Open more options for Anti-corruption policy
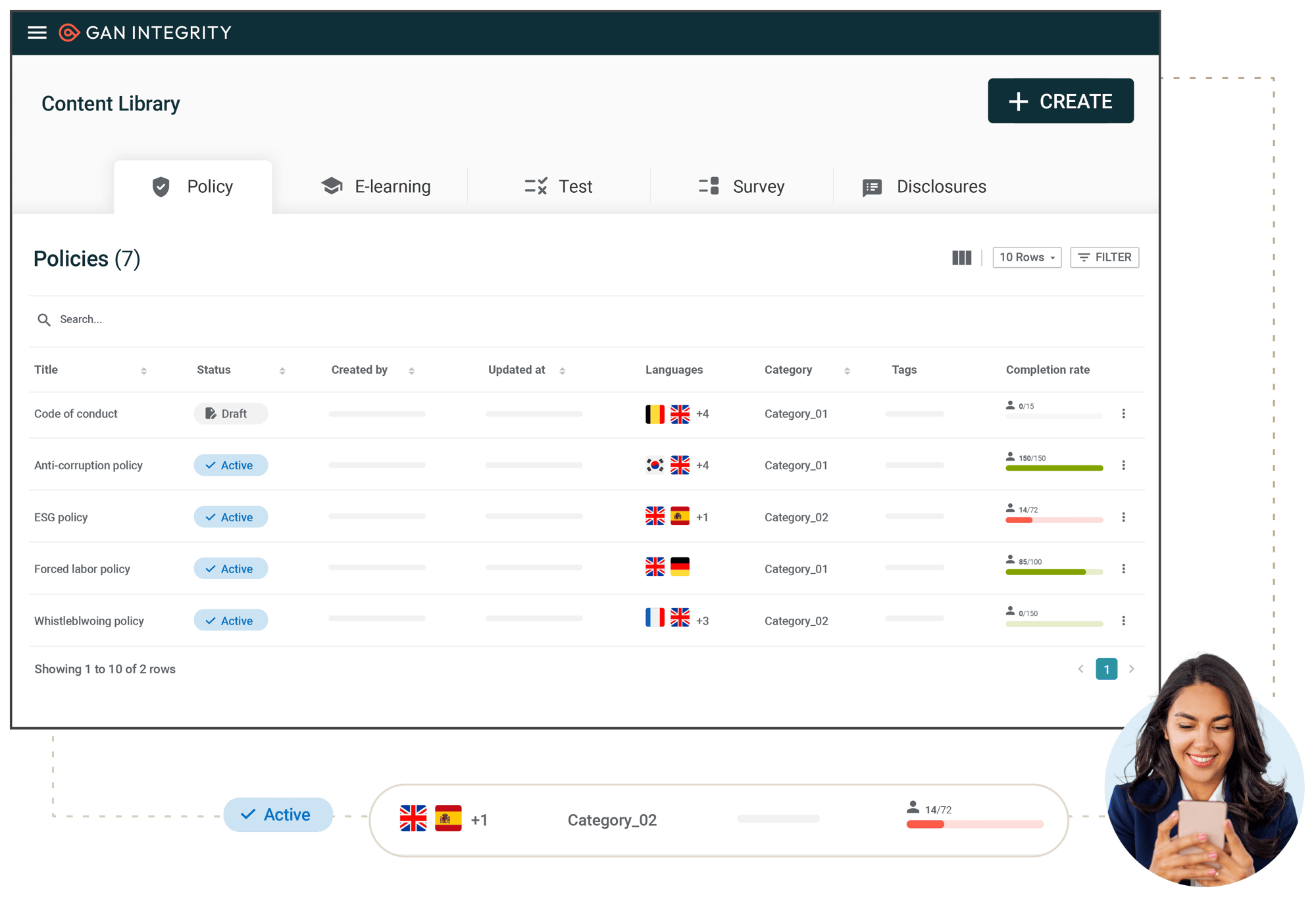1316x897 pixels. [1123, 465]
